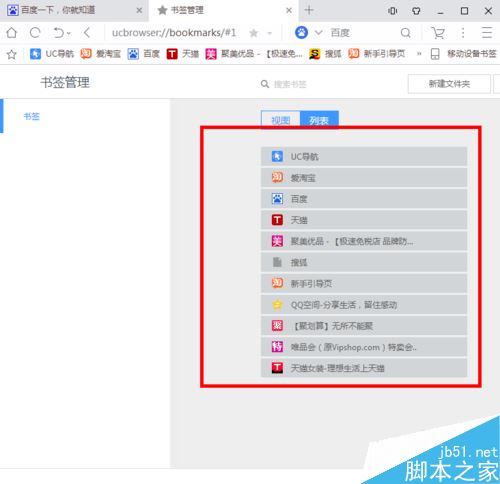Click the gray page icon of 搜狐 row
Viewport: 500px width, 484px height.
[277, 262]
